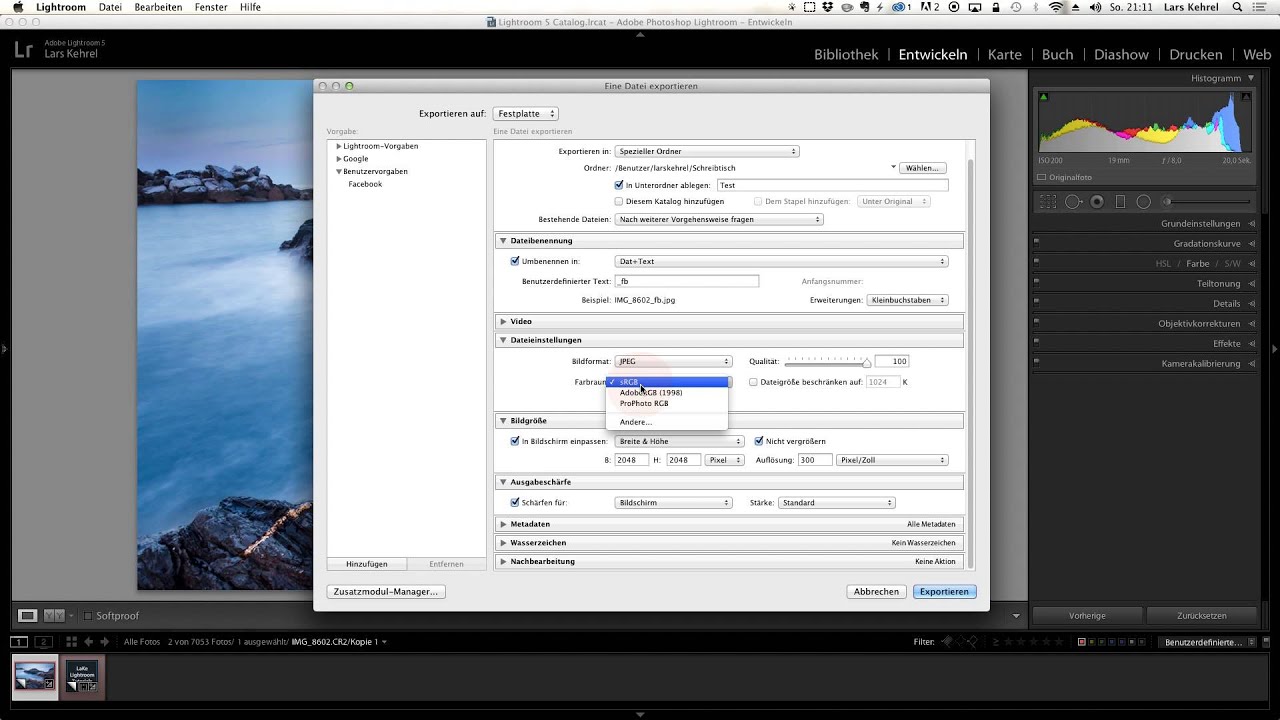This screenshot has height=720, width=1280.
Task: Select the Spot Removal tool
Action: [x=1073, y=202]
